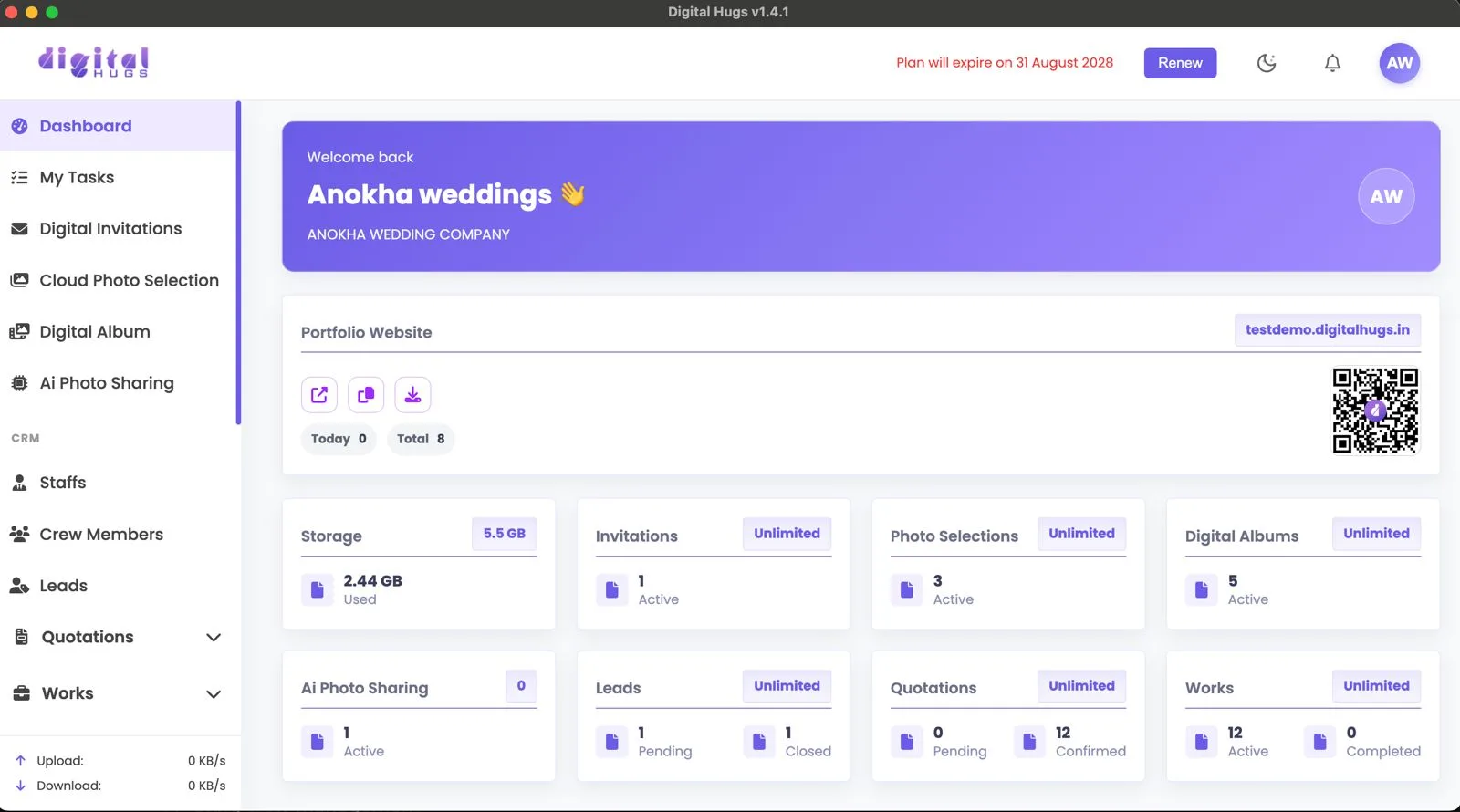Click the Leads Pending file icon
The width and height of the screenshot is (1460, 812).
tap(612, 742)
